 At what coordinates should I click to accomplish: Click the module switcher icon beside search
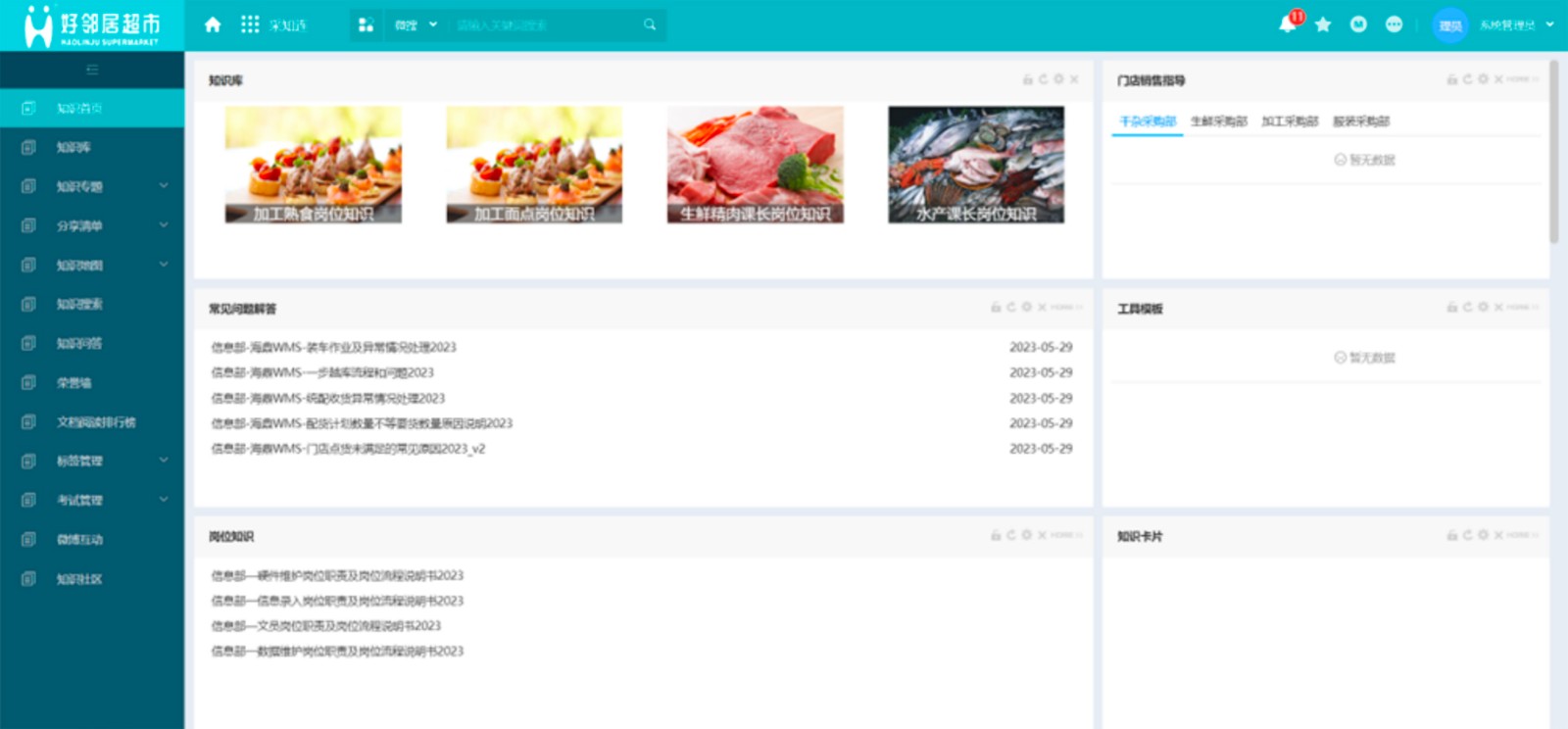point(366,24)
